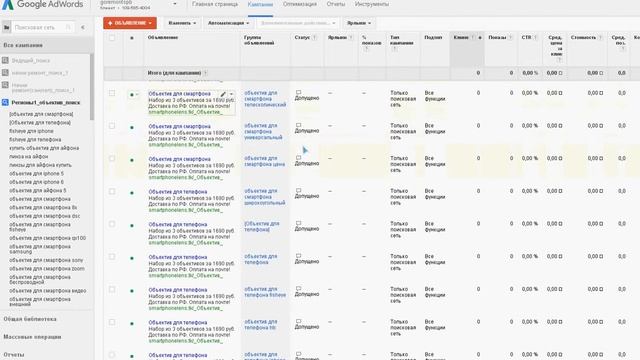The height and width of the screenshot is (360, 640).
Task: Click the help icon next to Показы header
Action: tap(510, 38)
